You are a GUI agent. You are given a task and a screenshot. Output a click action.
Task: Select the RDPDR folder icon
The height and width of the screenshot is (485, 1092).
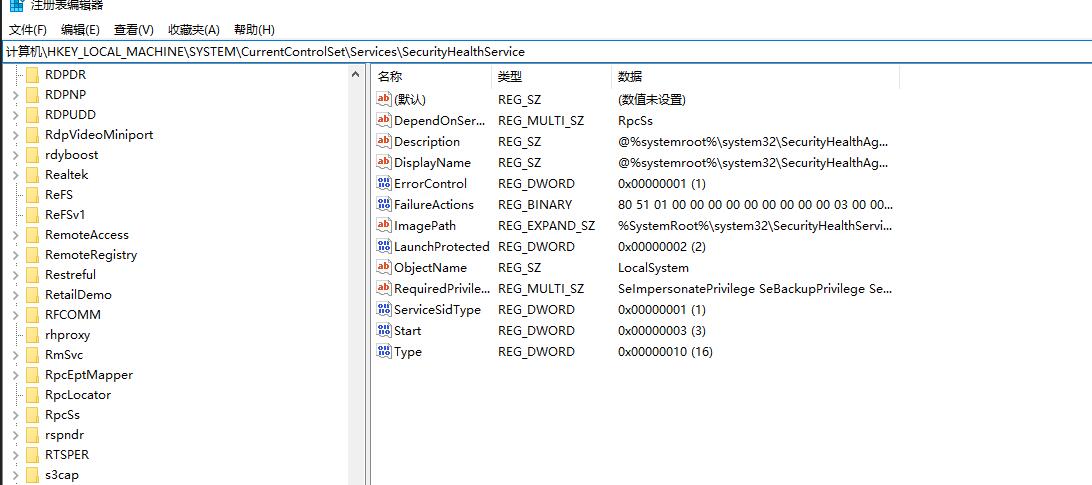(32, 75)
